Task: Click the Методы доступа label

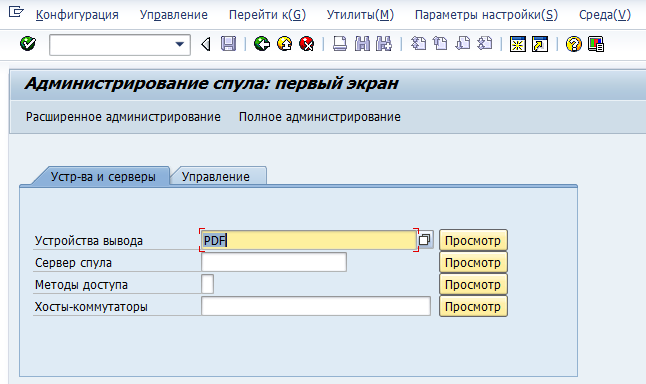Action: pyautogui.click(x=81, y=285)
